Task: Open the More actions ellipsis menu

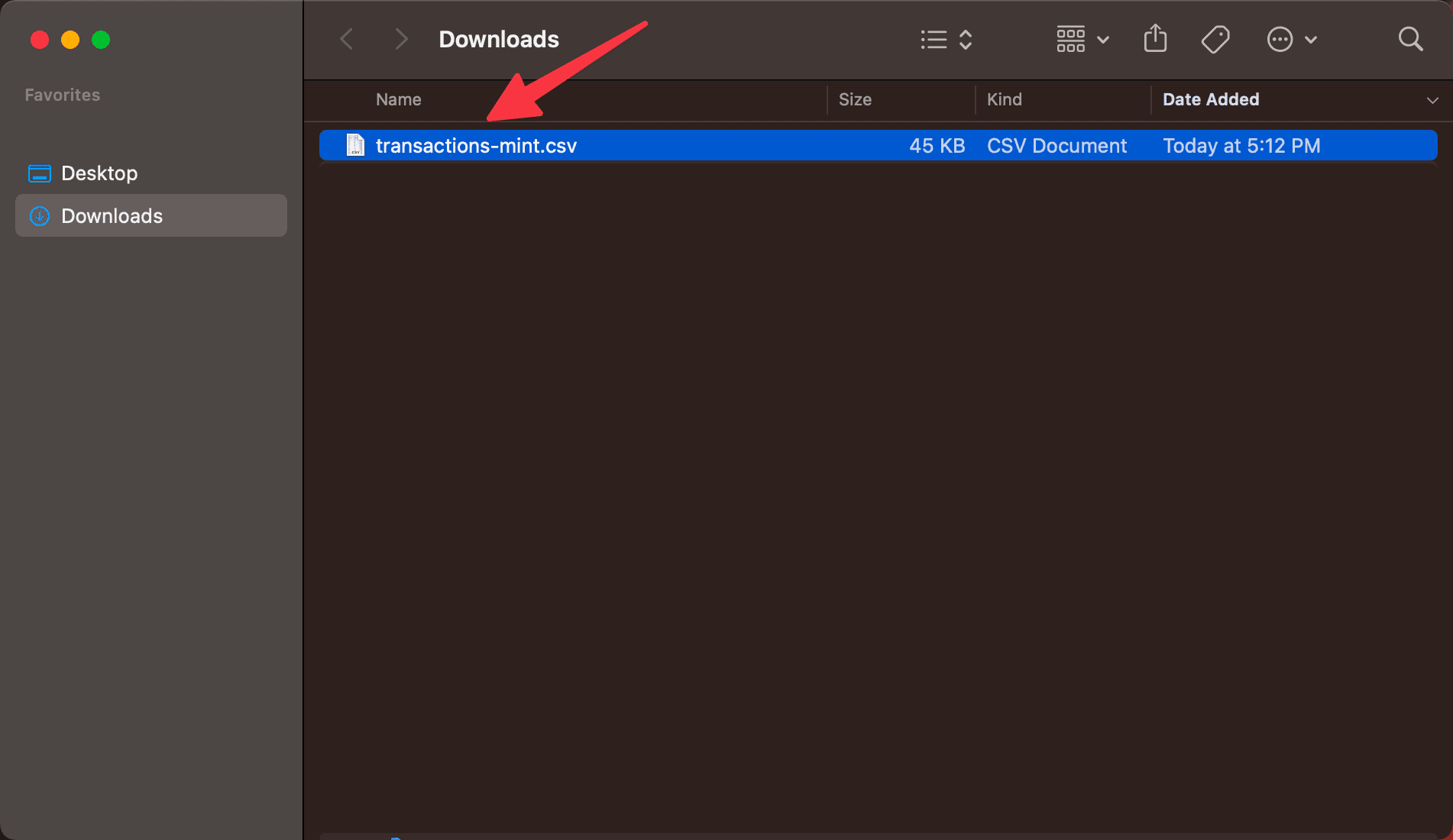Action: pos(1291,39)
